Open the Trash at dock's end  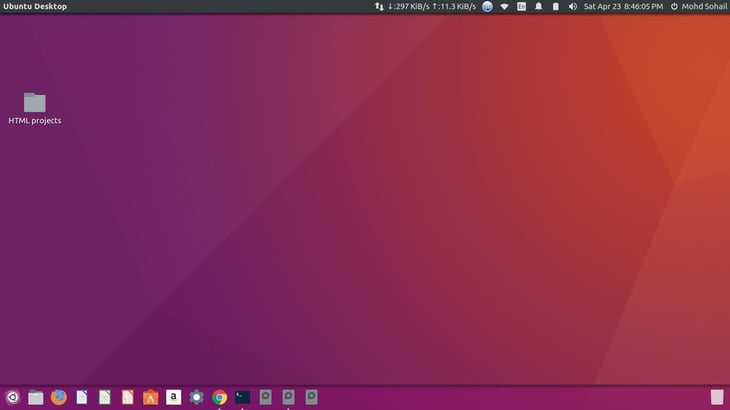pos(717,397)
